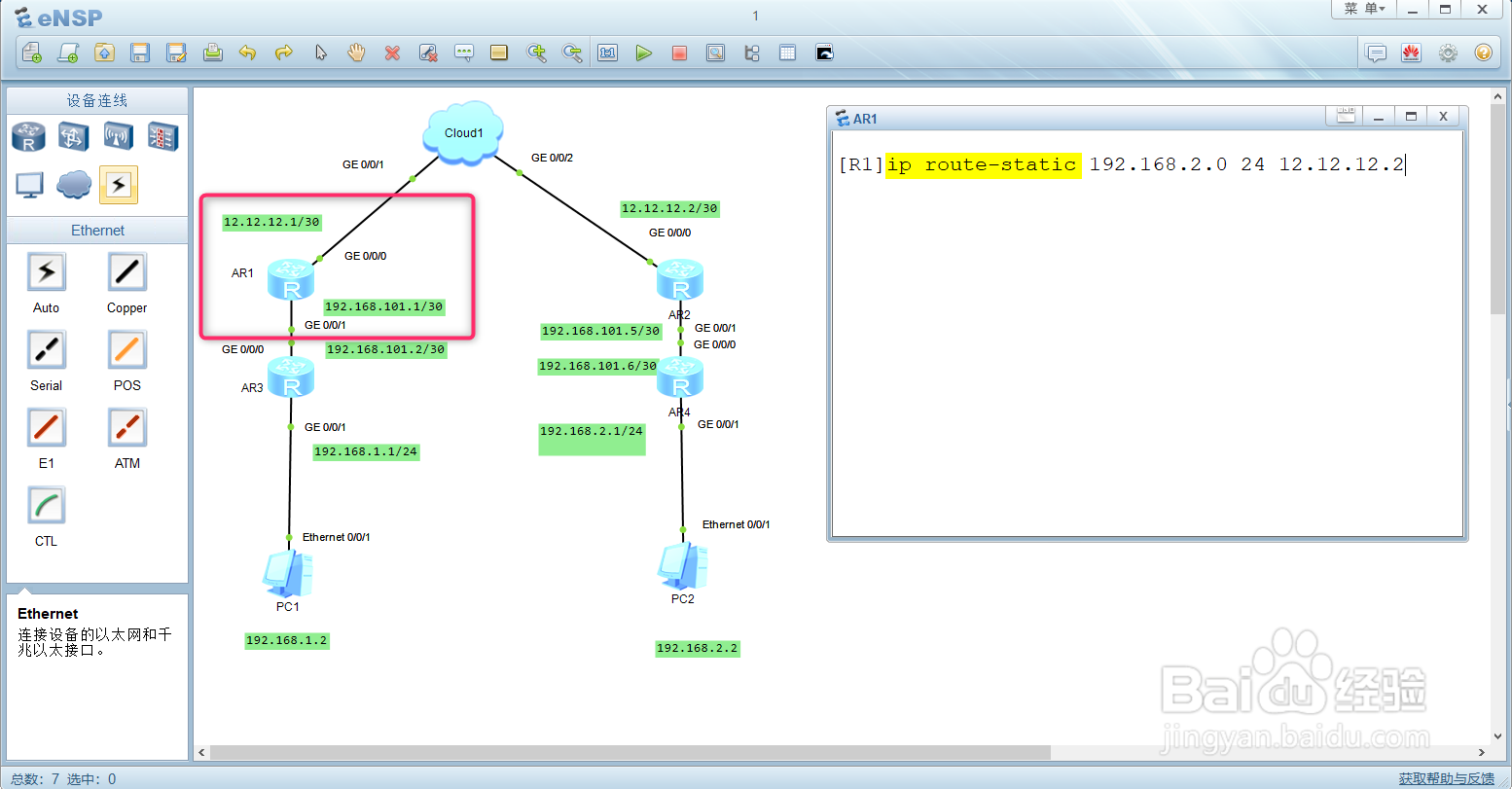Viewport: 1512px width, 789px height.
Task: Click the 12.12.12.1/30 label
Action: click(271, 222)
